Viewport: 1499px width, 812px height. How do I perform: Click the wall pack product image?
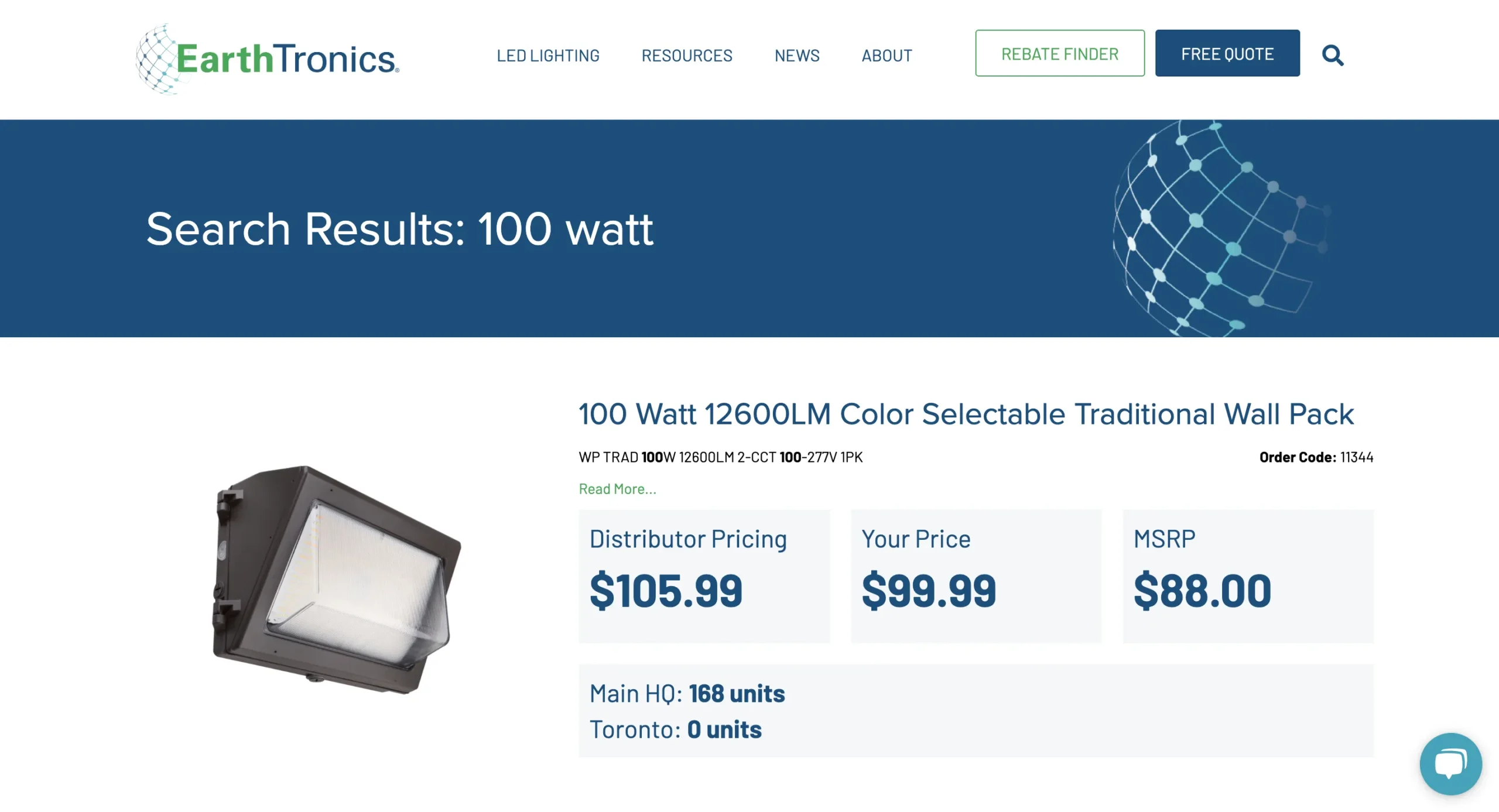(336, 578)
